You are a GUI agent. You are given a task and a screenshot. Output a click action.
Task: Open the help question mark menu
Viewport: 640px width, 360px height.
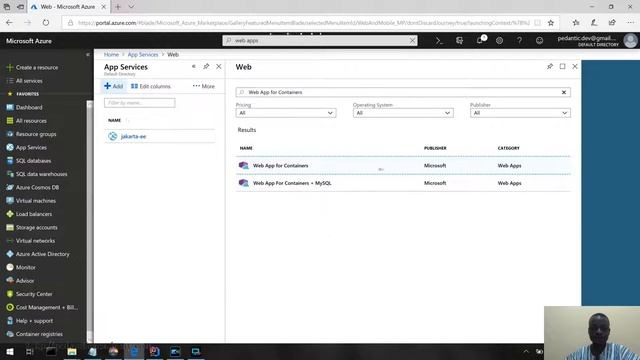519,40
